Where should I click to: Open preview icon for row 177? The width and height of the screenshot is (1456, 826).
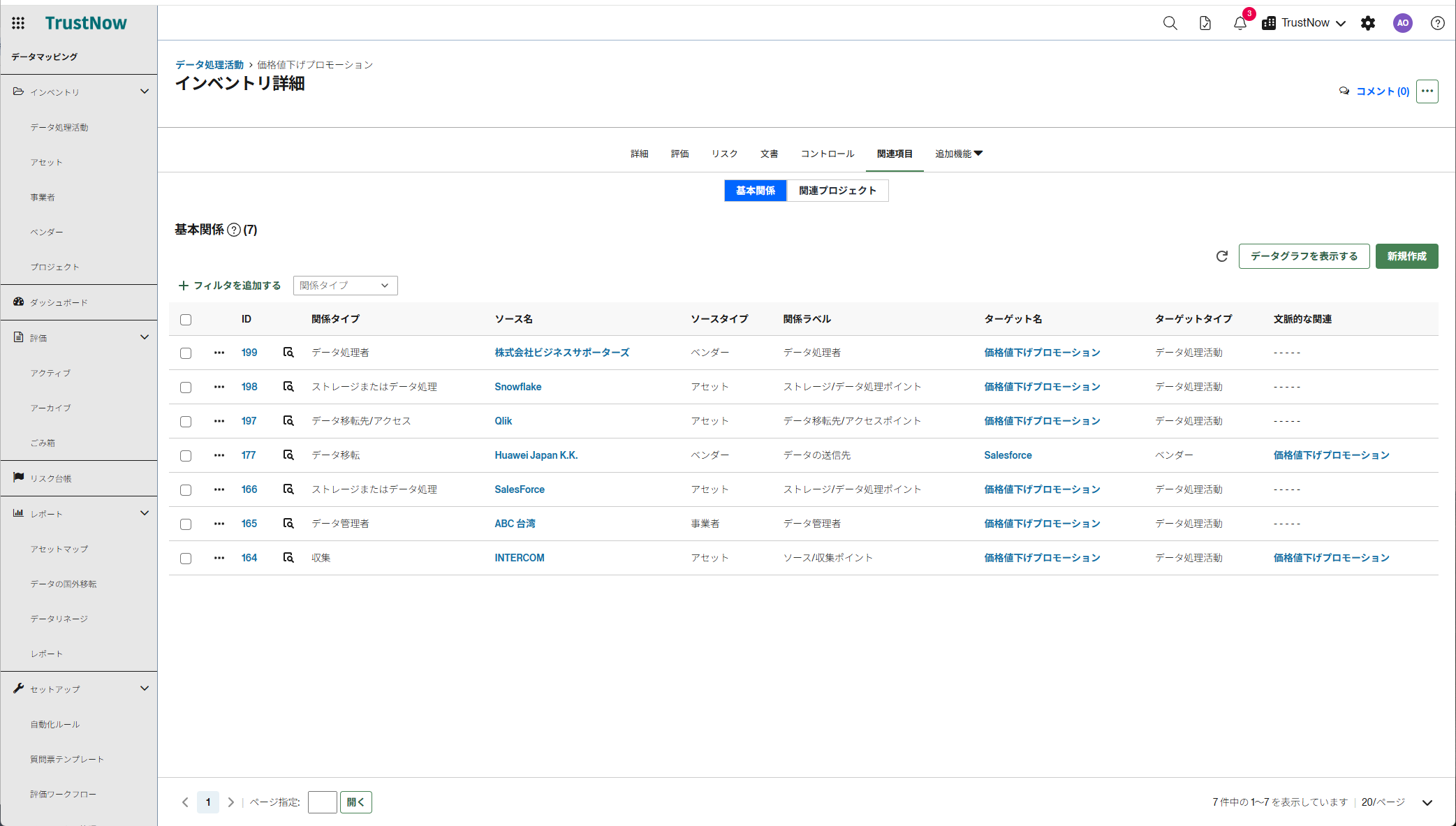pyautogui.click(x=288, y=455)
